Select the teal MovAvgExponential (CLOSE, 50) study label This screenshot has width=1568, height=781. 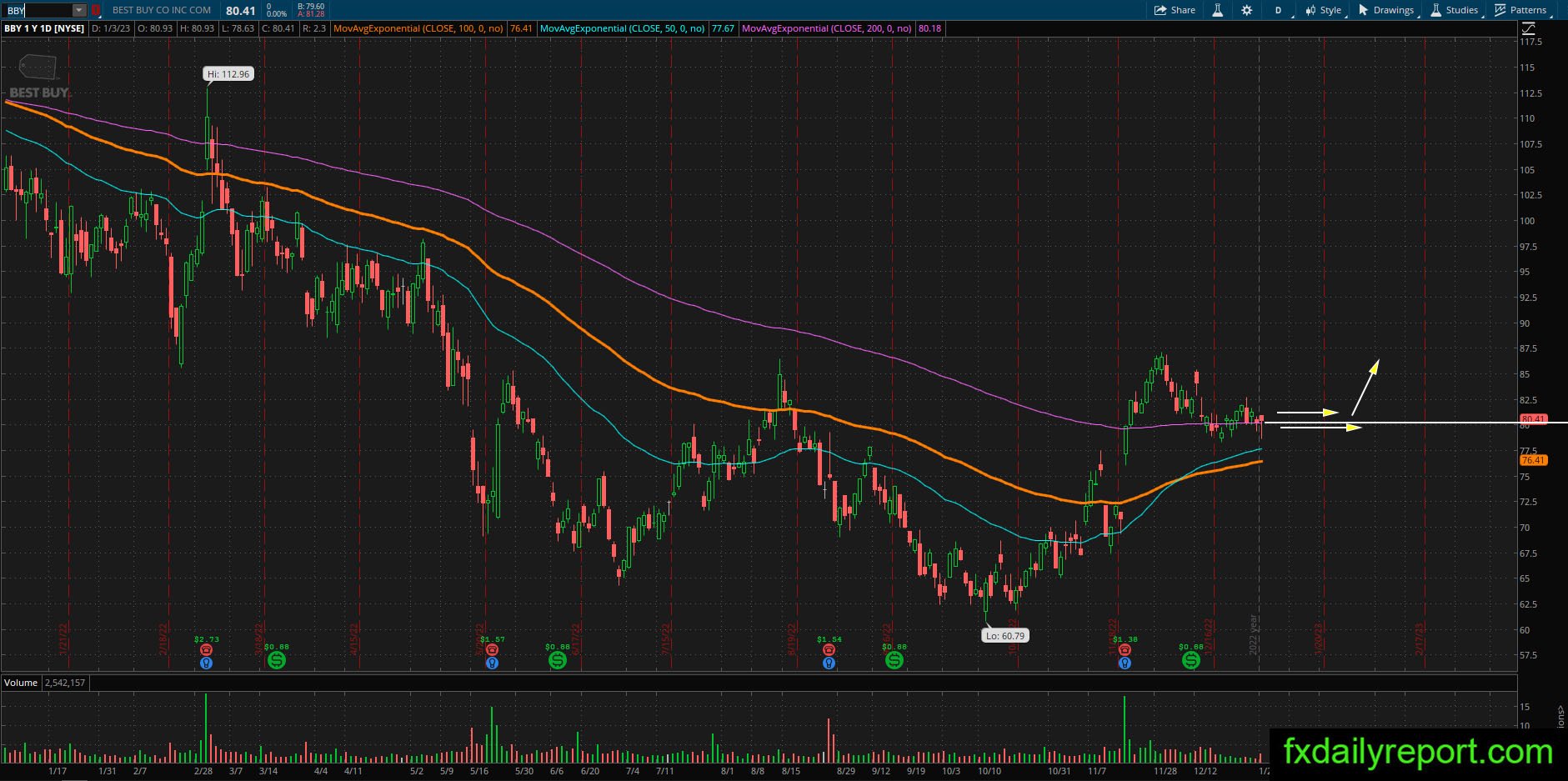point(622,28)
